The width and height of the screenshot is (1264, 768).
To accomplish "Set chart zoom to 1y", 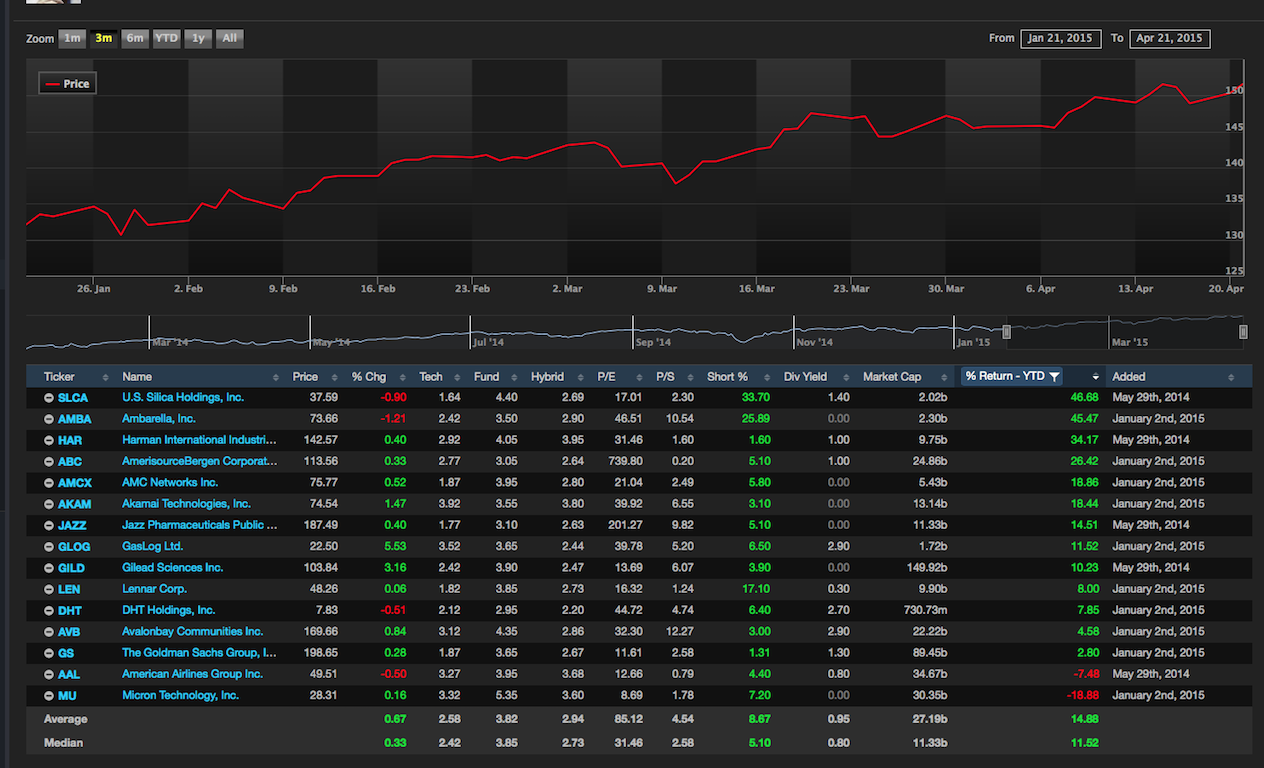I will pos(199,39).
